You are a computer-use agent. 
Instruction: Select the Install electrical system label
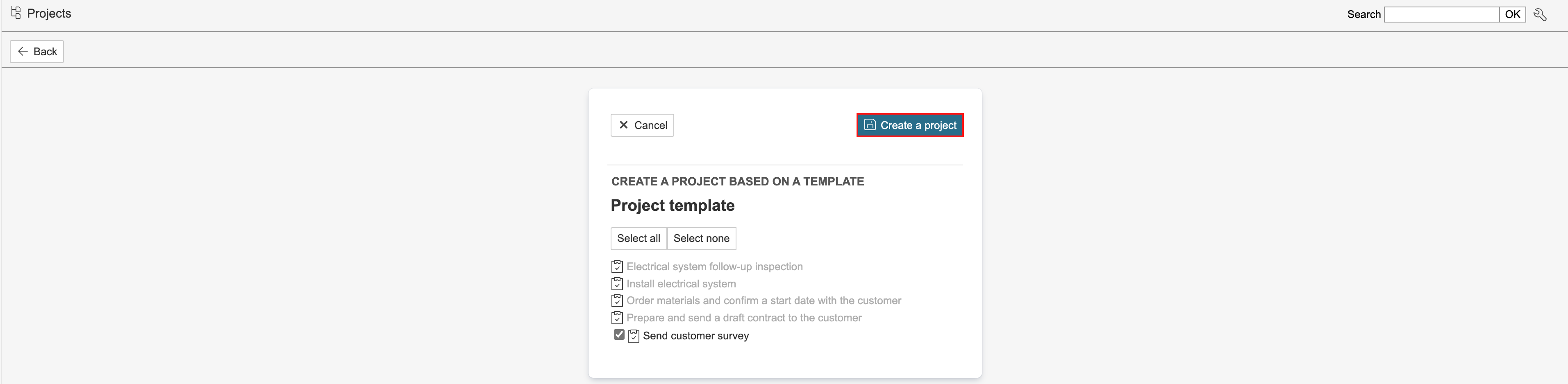(x=681, y=284)
